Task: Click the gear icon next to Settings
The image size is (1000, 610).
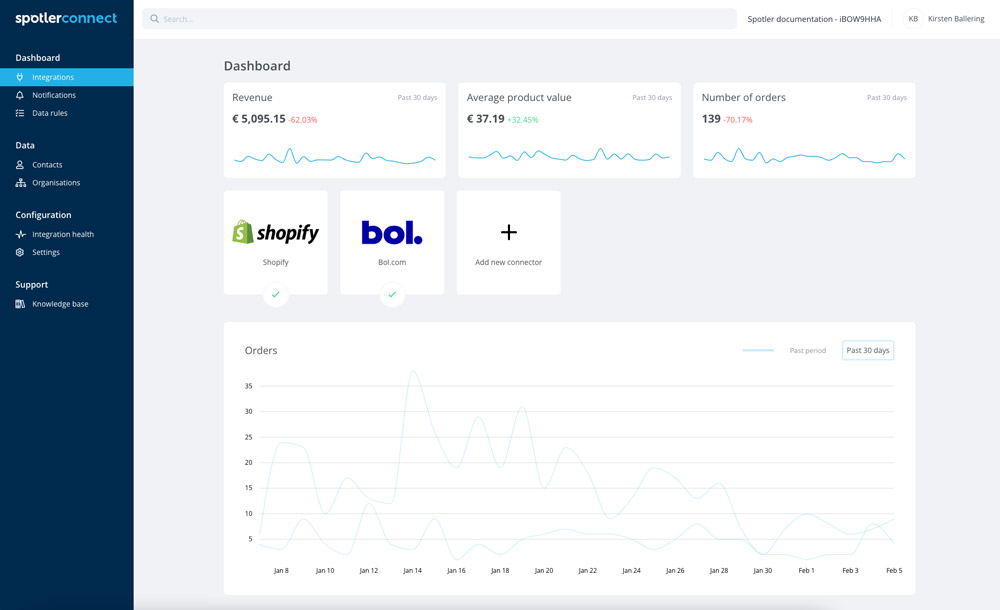Action: (20, 252)
